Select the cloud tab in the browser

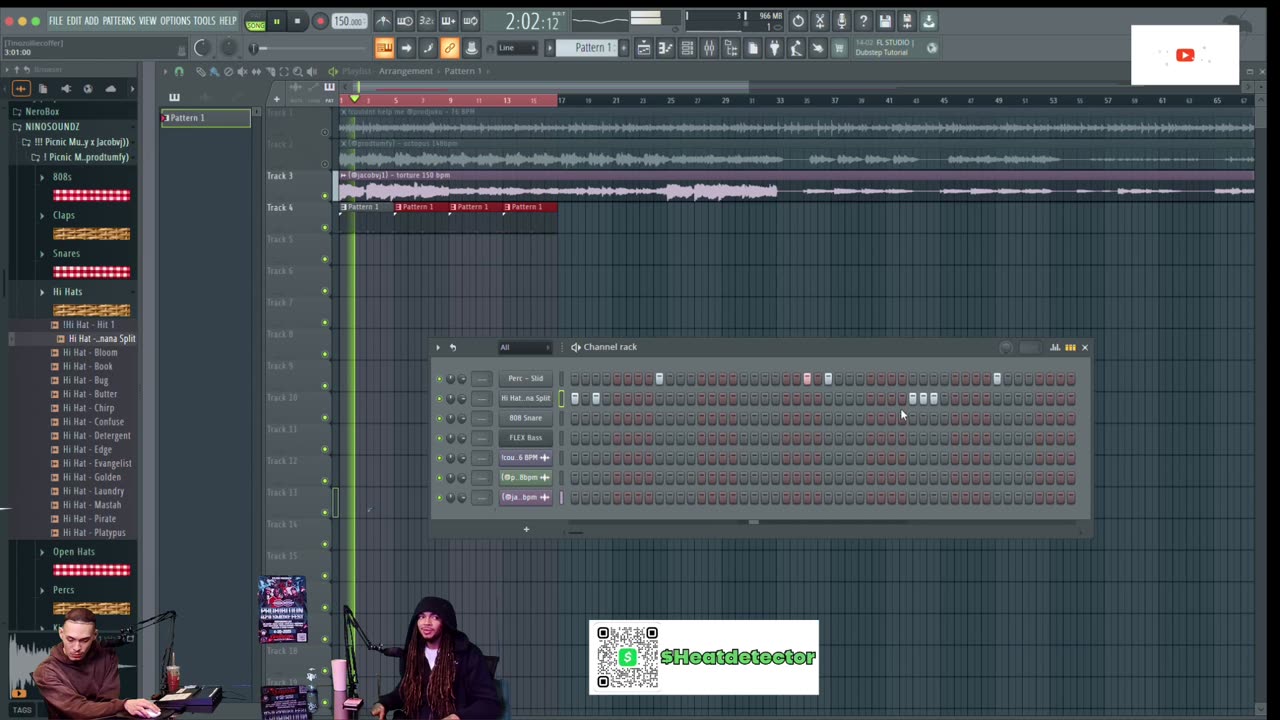coord(110,89)
